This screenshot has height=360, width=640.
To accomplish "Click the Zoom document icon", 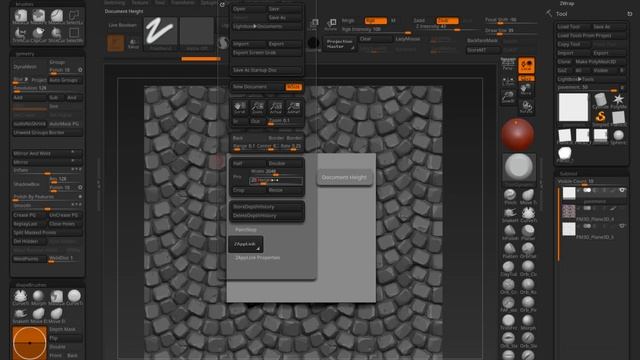I will 258,107.
